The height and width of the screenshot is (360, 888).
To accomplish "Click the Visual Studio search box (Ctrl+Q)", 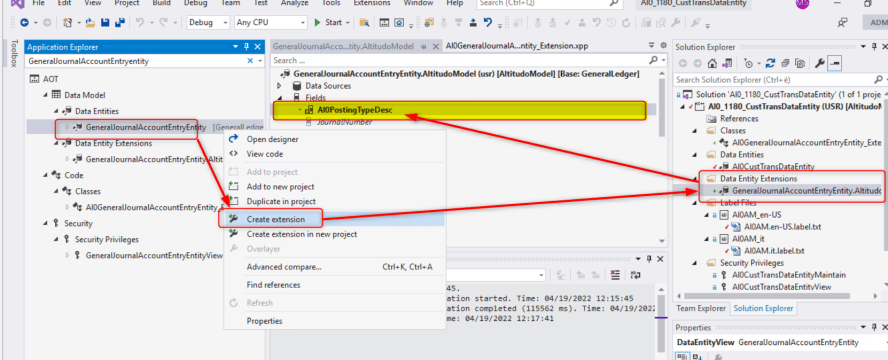I will 549,3.
